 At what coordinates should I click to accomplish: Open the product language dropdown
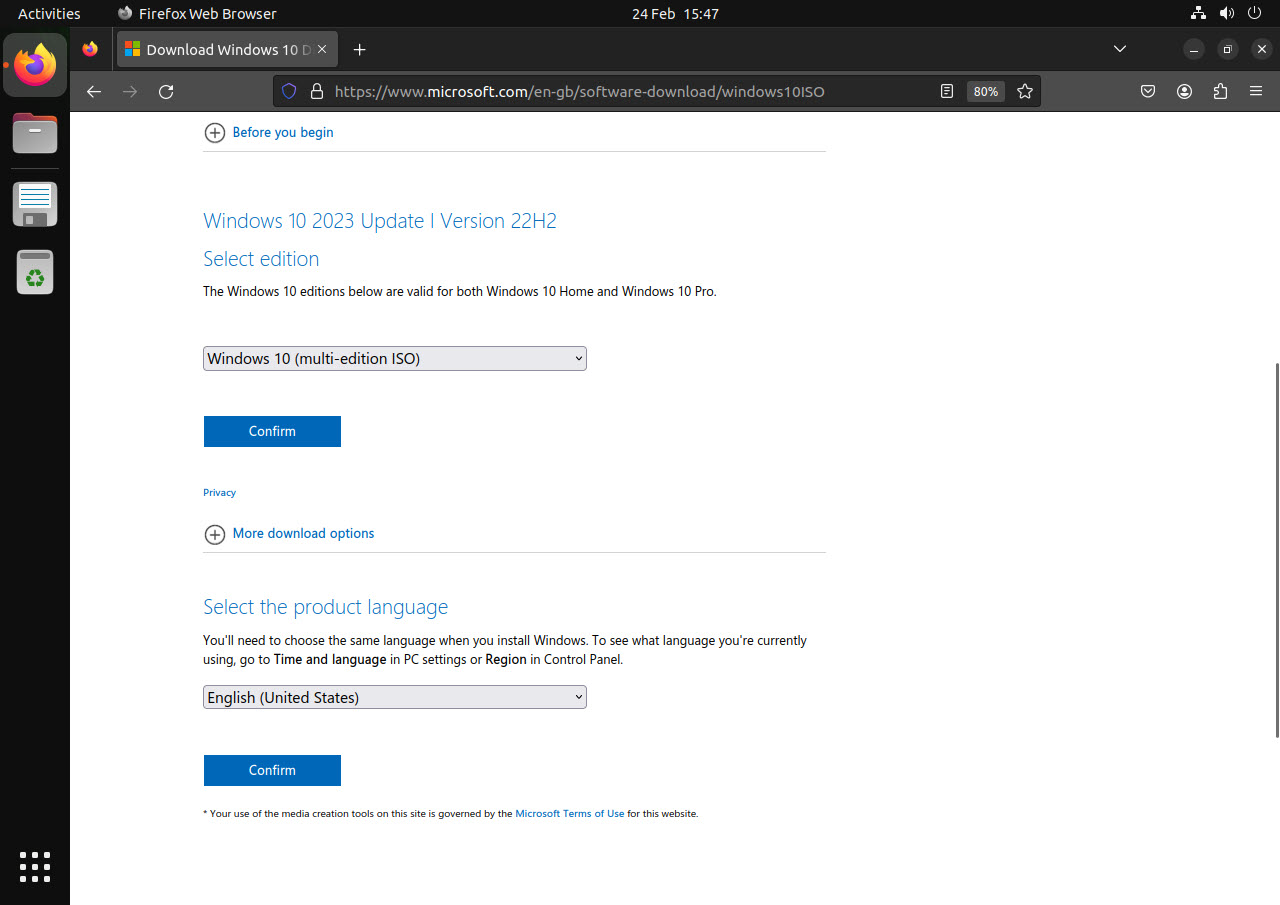394,696
